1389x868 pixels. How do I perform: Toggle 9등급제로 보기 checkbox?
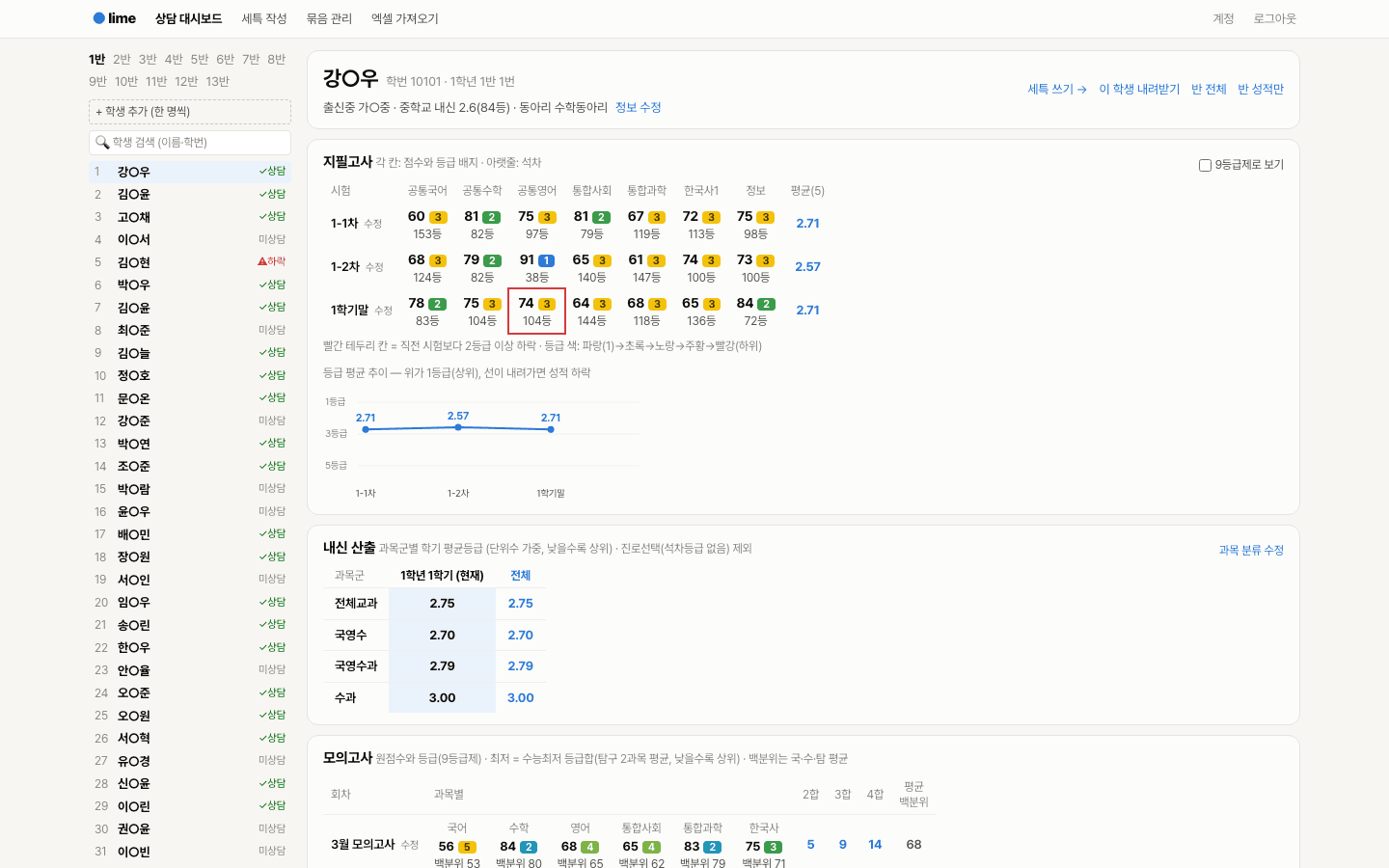pyautogui.click(x=1205, y=165)
